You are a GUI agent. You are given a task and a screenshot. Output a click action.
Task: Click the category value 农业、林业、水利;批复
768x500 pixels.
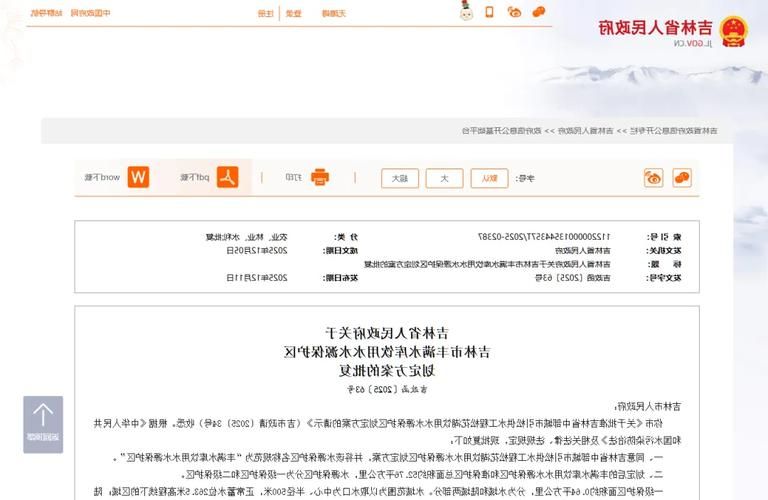coord(246,237)
